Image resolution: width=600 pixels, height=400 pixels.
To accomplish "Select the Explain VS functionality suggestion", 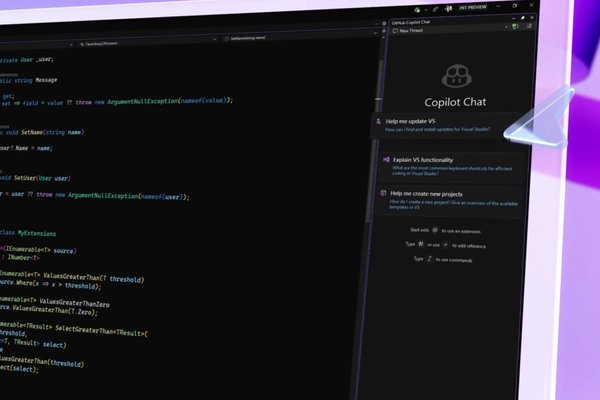I will pyautogui.click(x=452, y=166).
